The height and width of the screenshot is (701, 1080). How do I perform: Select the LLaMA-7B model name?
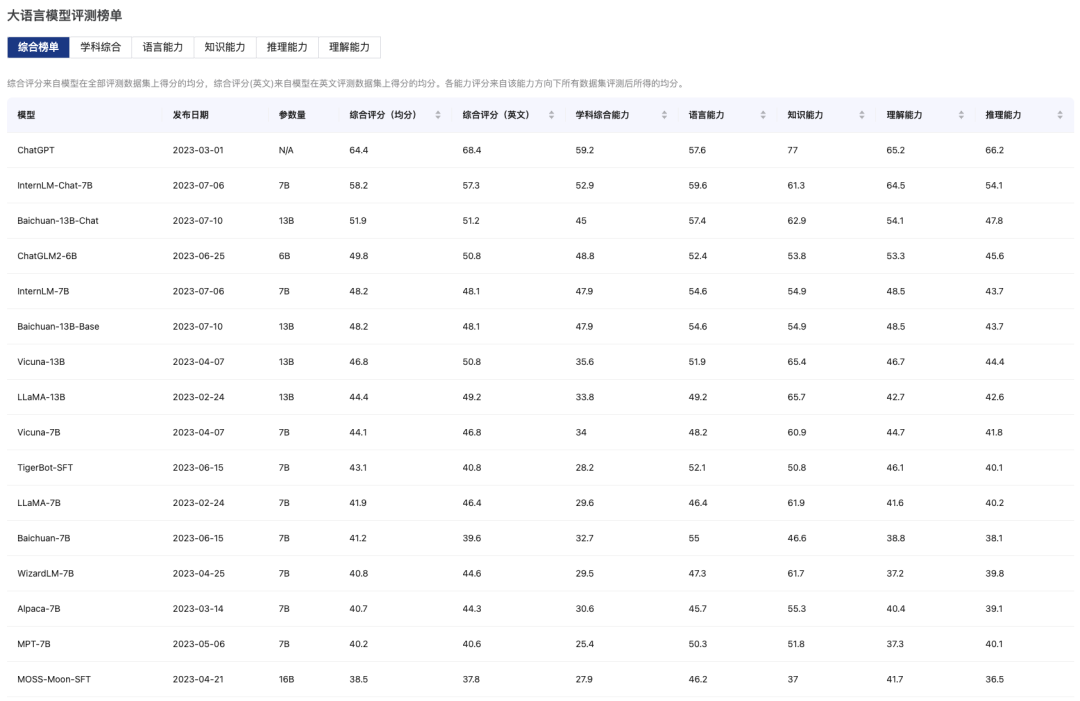coord(39,503)
